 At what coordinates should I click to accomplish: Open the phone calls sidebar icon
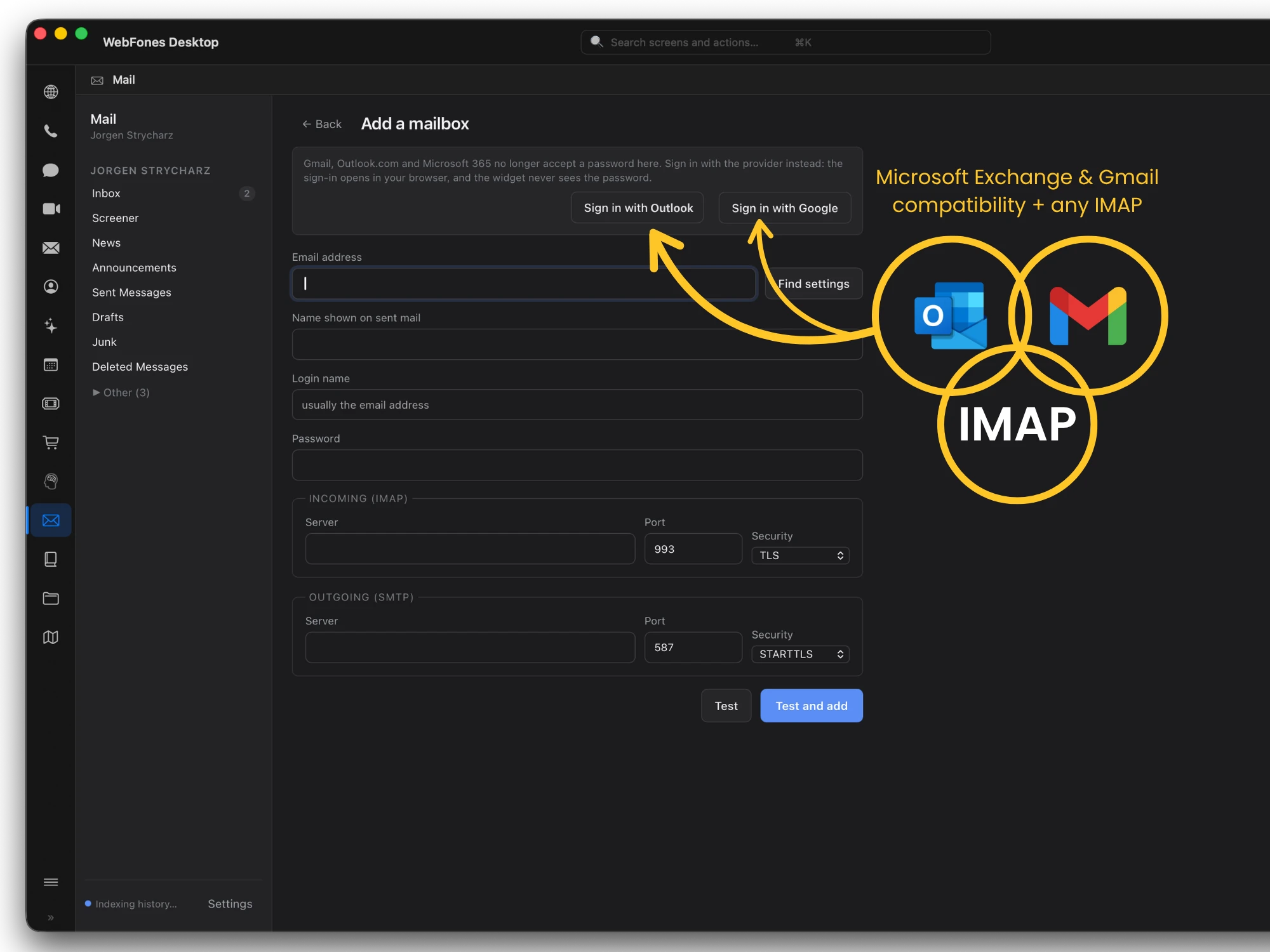[51, 131]
